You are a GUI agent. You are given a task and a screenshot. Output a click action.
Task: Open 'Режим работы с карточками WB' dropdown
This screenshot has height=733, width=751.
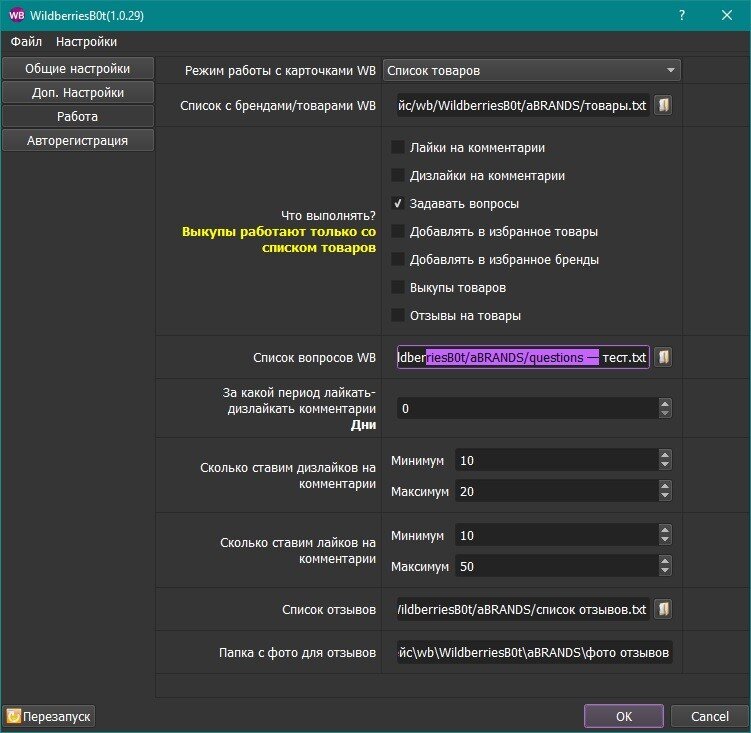532,70
